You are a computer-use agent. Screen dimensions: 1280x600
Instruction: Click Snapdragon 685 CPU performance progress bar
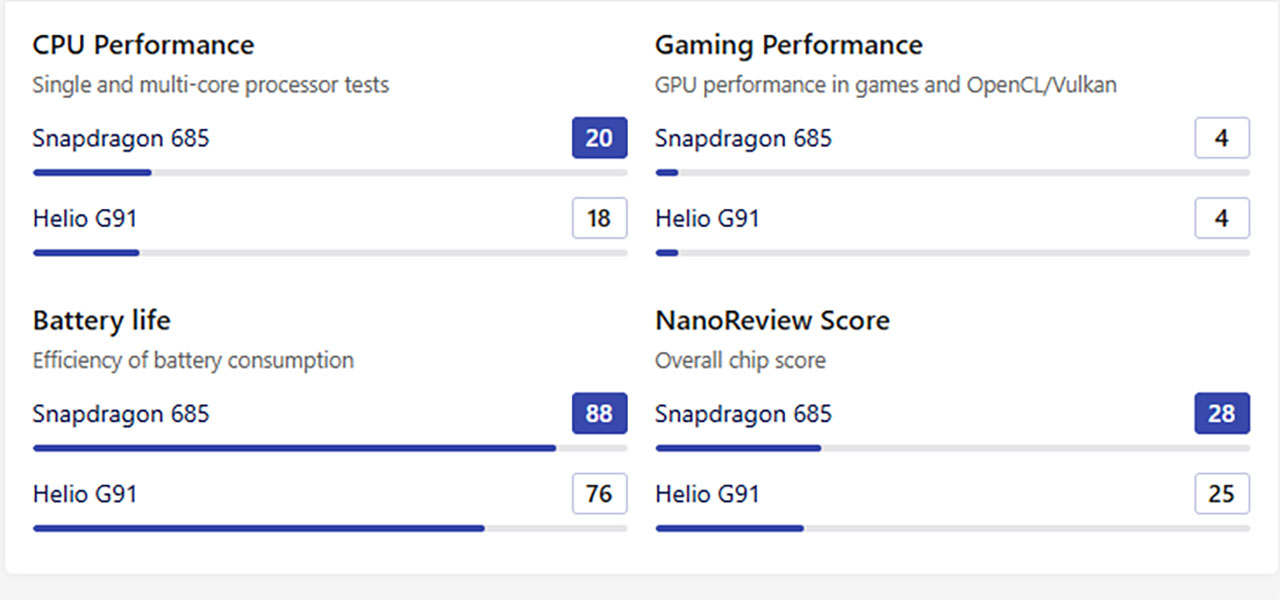click(330, 173)
